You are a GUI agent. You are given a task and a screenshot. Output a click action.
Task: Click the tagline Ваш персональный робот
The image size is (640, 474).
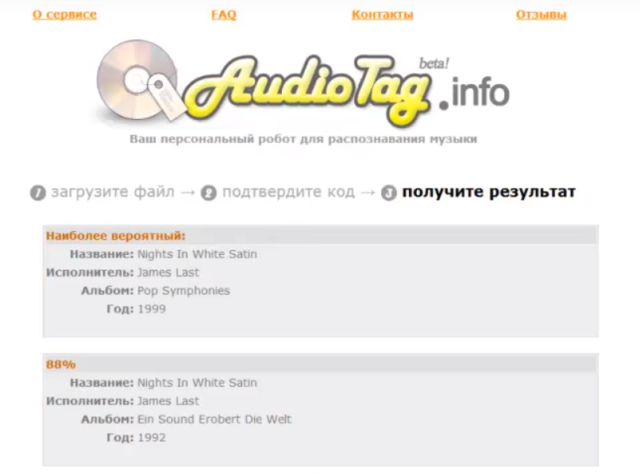pos(303,139)
